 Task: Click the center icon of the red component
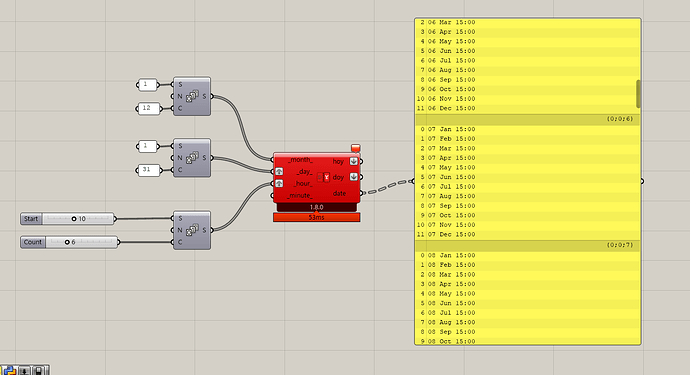pos(323,177)
